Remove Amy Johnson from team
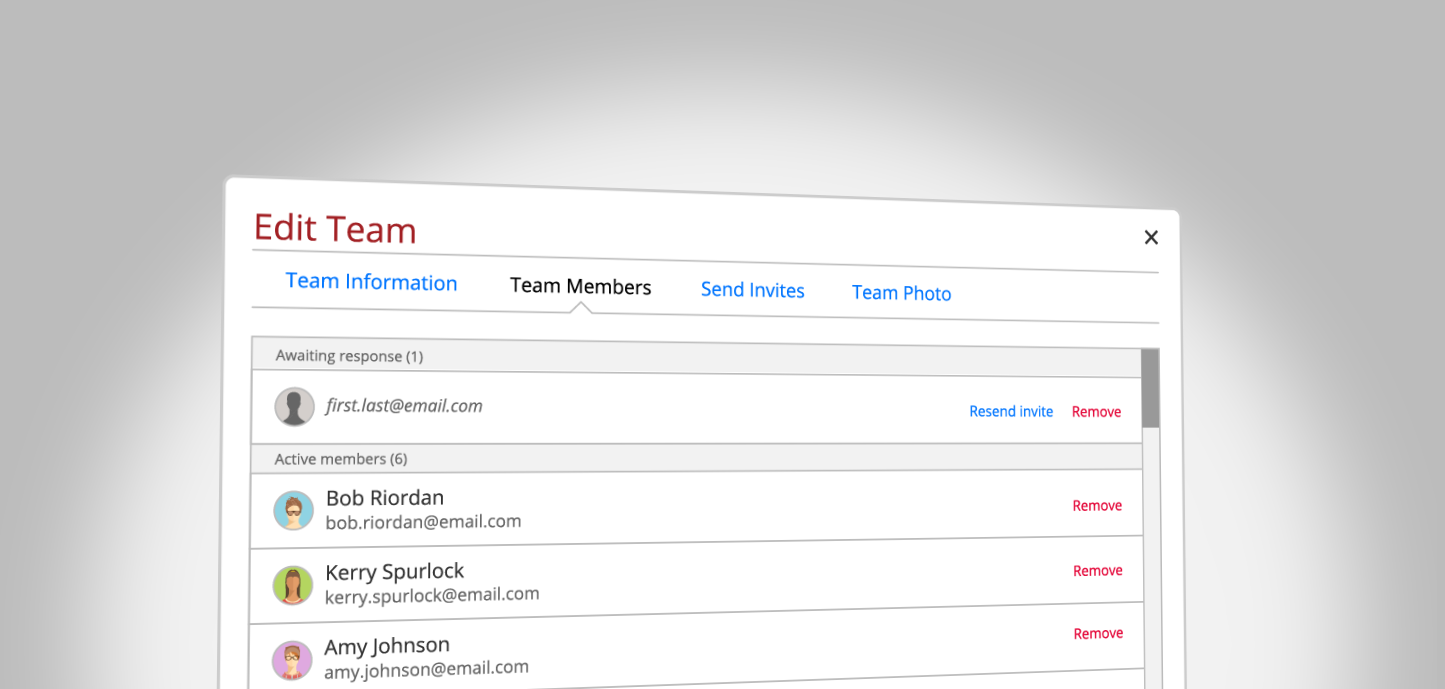This screenshot has height=689, width=1445. pos(1098,634)
